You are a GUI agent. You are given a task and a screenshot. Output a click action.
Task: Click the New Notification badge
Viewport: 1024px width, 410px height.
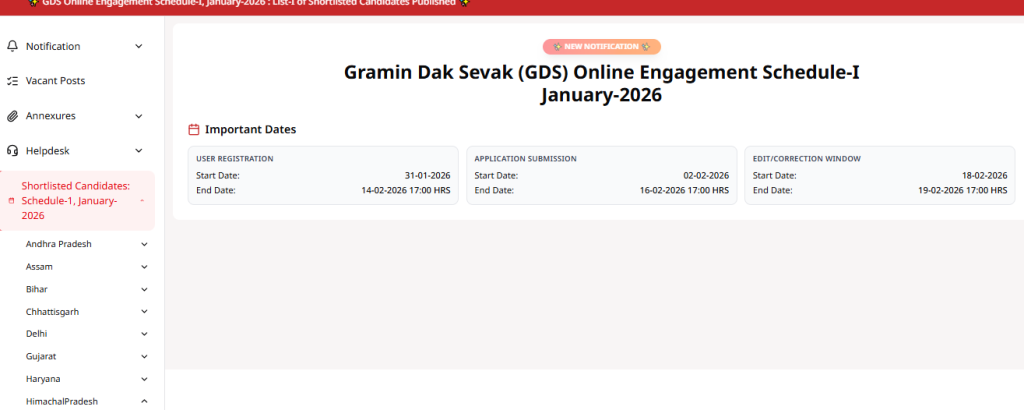(601, 47)
